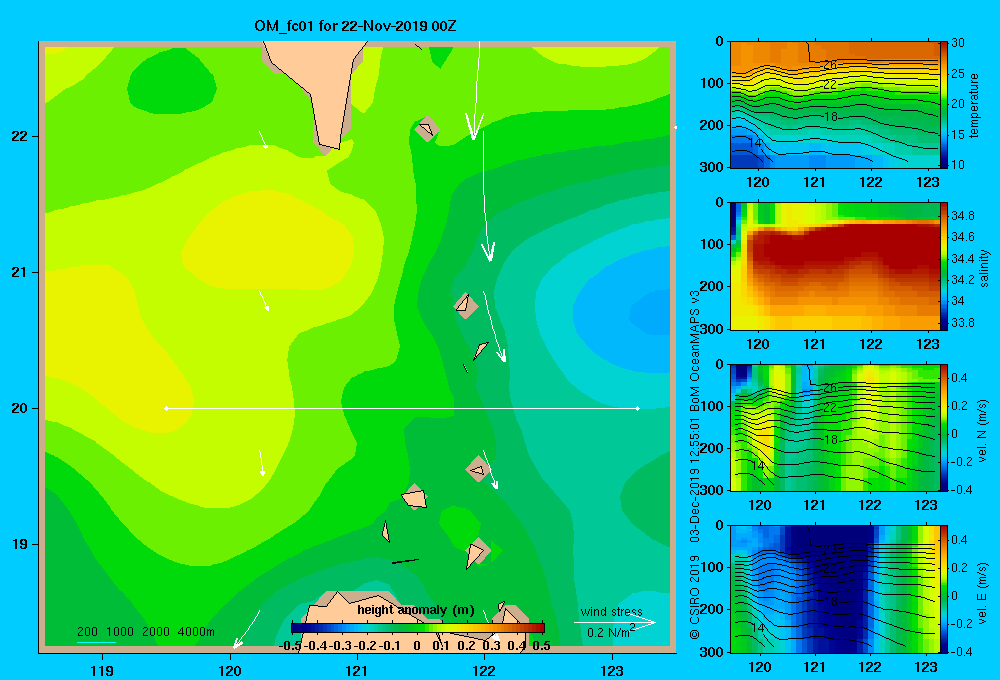
Task: Click the 'salinity' axis label
Action: [x=984, y=268]
